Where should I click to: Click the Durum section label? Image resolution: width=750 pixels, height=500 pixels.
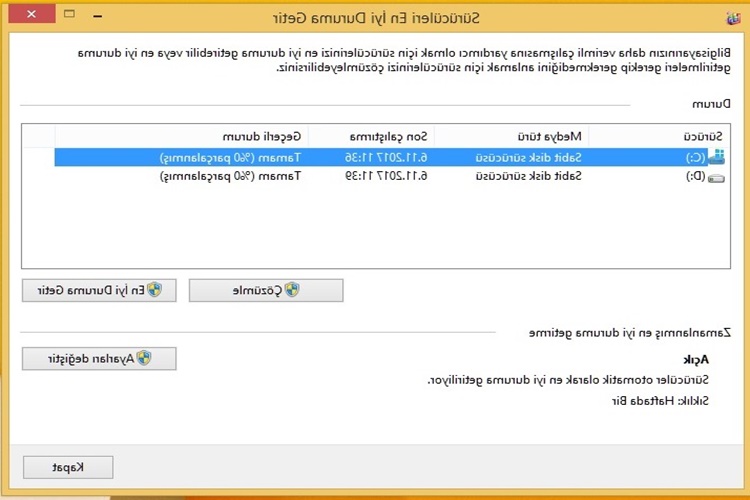[x=711, y=104]
